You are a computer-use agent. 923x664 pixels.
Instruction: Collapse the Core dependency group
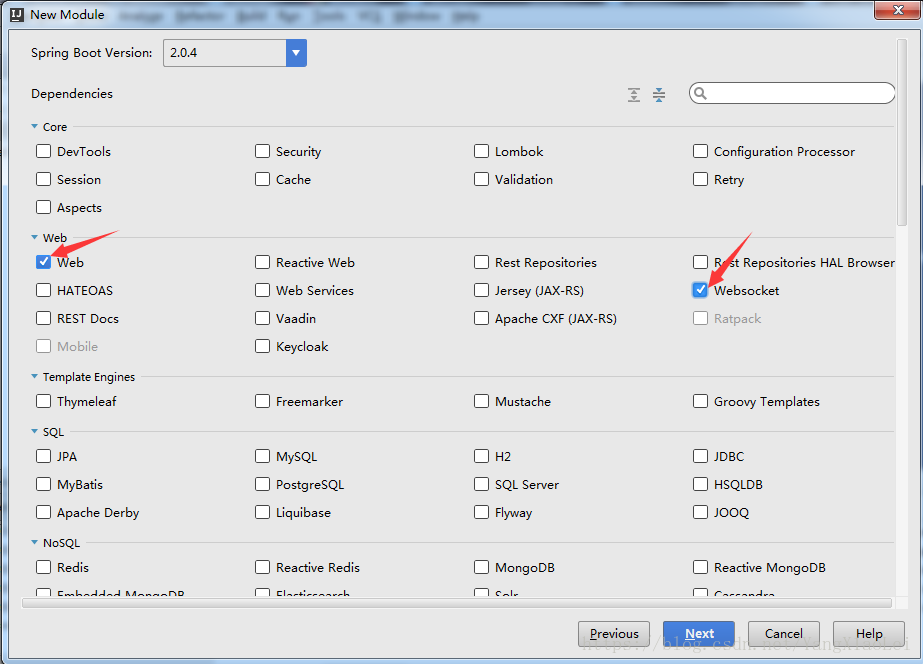(x=35, y=127)
